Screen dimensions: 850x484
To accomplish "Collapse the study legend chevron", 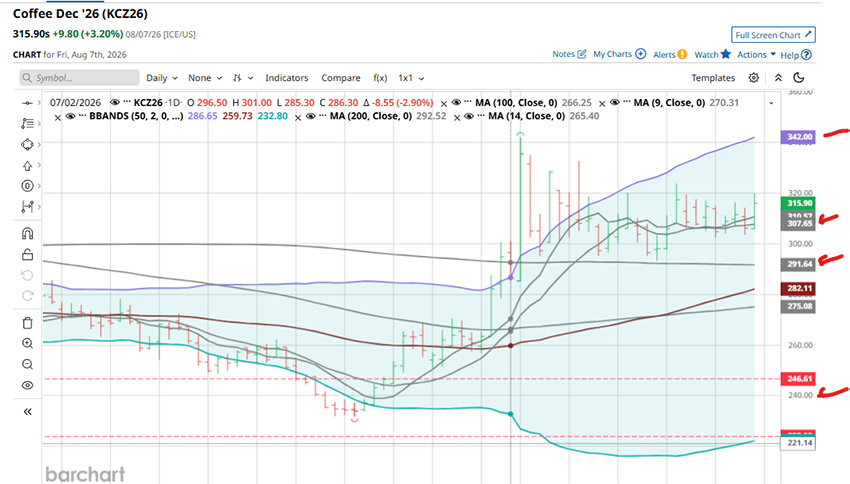I will point(771,103).
